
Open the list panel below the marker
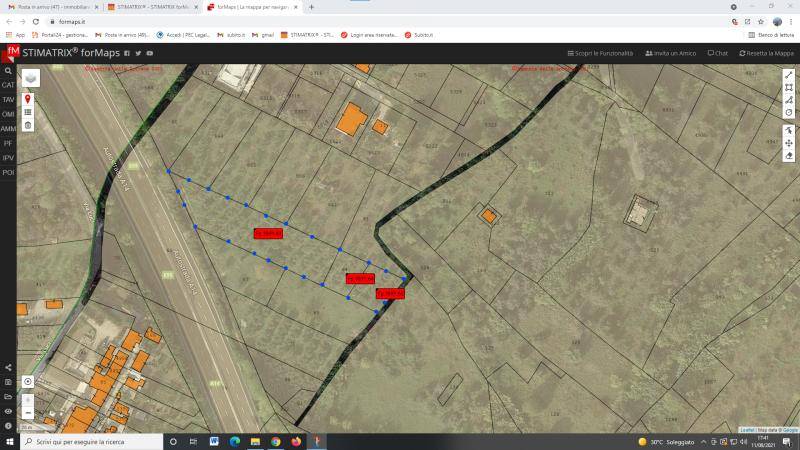pyautogui.click(x=28, y=112)
